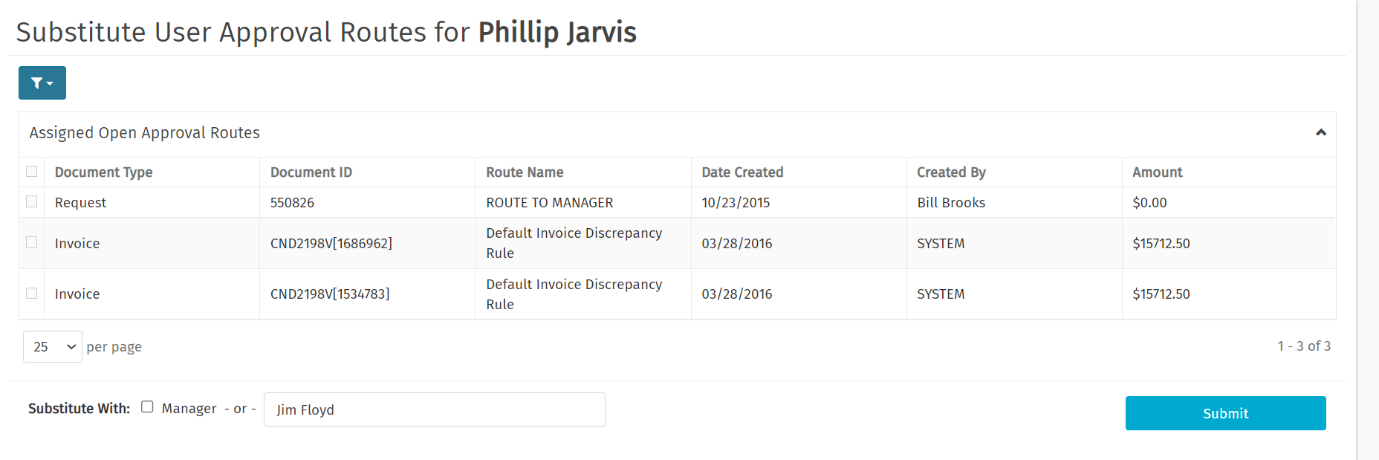Screen dimensions: 1379x460
Task: Enable the Manager substitute checkbox
Action: [x=147, y=407]
